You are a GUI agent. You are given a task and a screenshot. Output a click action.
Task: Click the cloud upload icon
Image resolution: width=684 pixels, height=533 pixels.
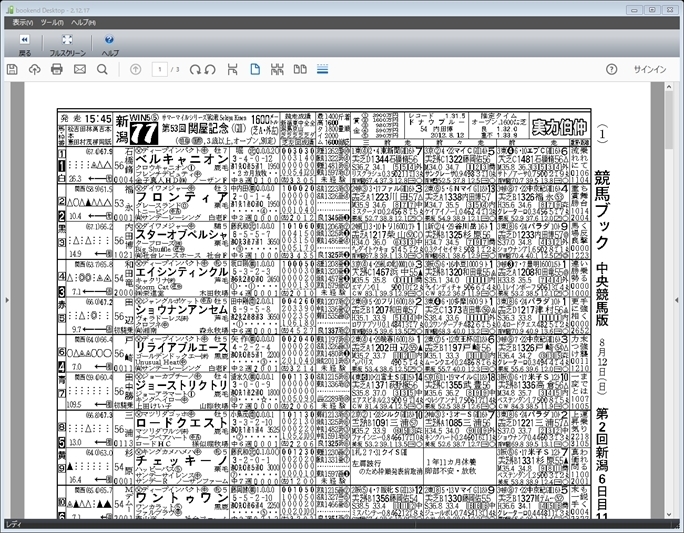point(35,69)
